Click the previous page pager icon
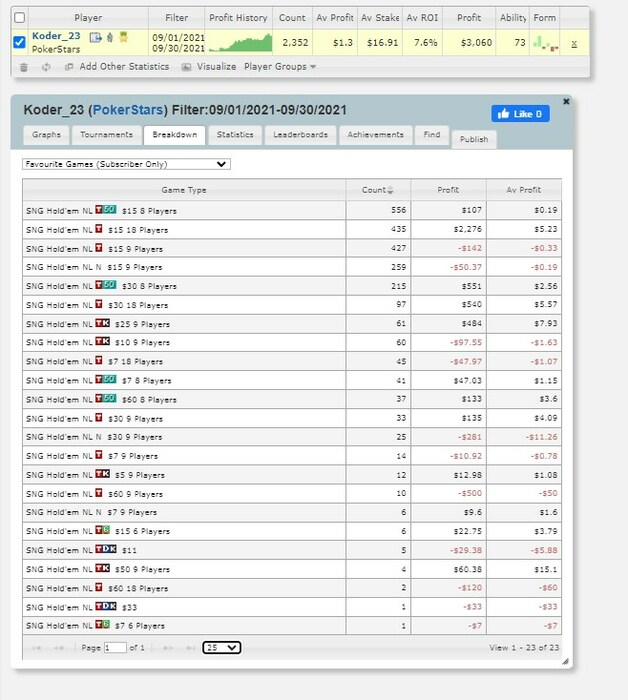This screenshot has height=700, width=628. pyautogui.click(x=58, y=648)
